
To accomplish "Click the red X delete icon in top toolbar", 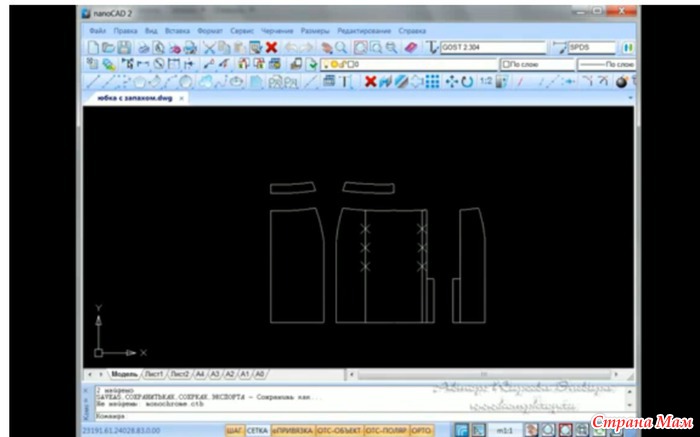I will pyautogui.click(x=271, y=47).
